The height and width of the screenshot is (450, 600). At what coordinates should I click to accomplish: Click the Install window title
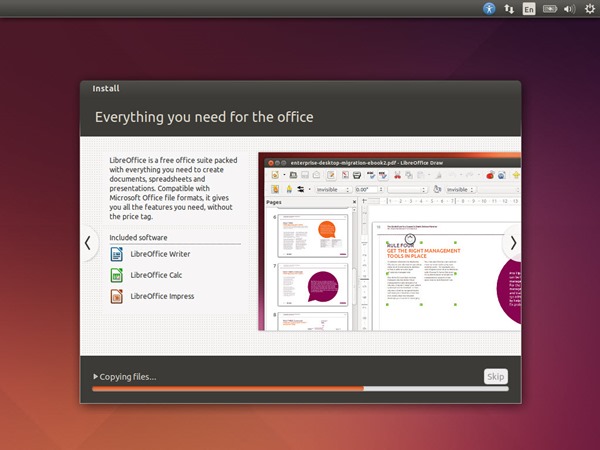pos(106,88)
